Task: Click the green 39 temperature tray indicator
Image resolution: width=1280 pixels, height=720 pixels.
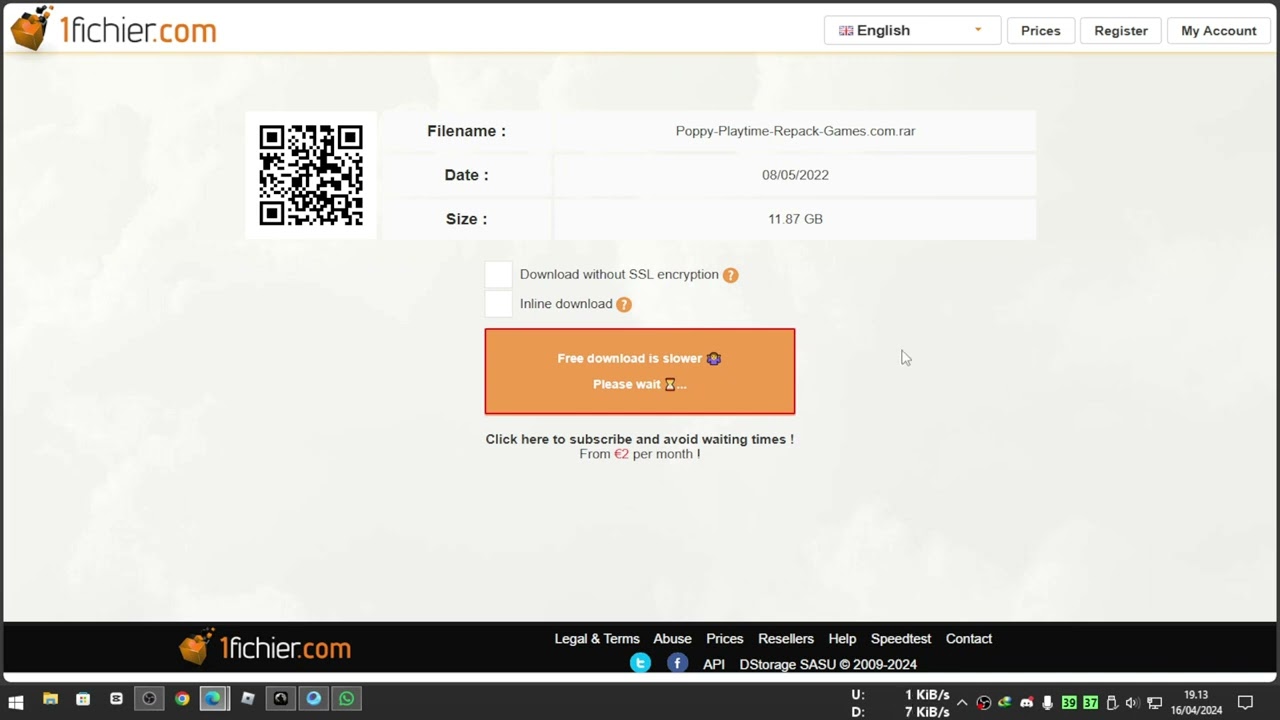Action: click(1069, 702)
